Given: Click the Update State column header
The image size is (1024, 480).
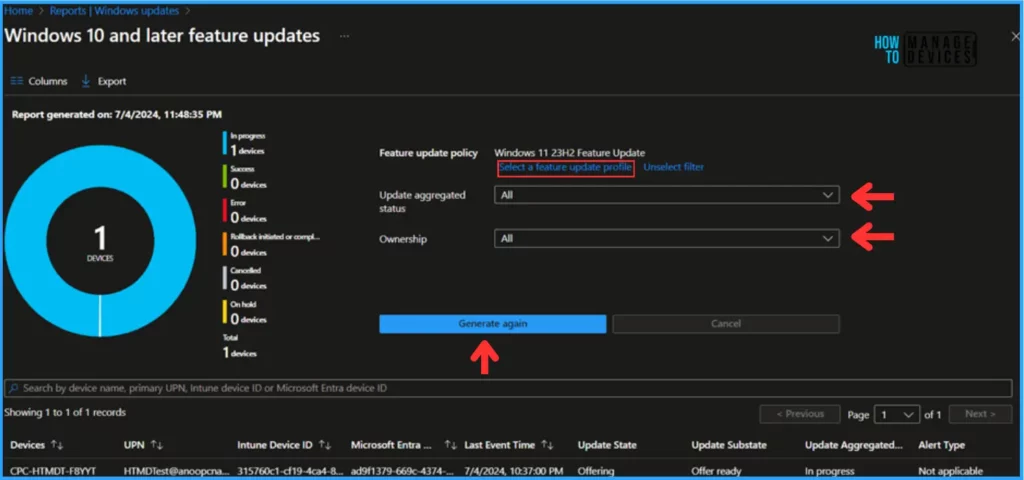Looking at the screenshot, I should tap(607, 445).
